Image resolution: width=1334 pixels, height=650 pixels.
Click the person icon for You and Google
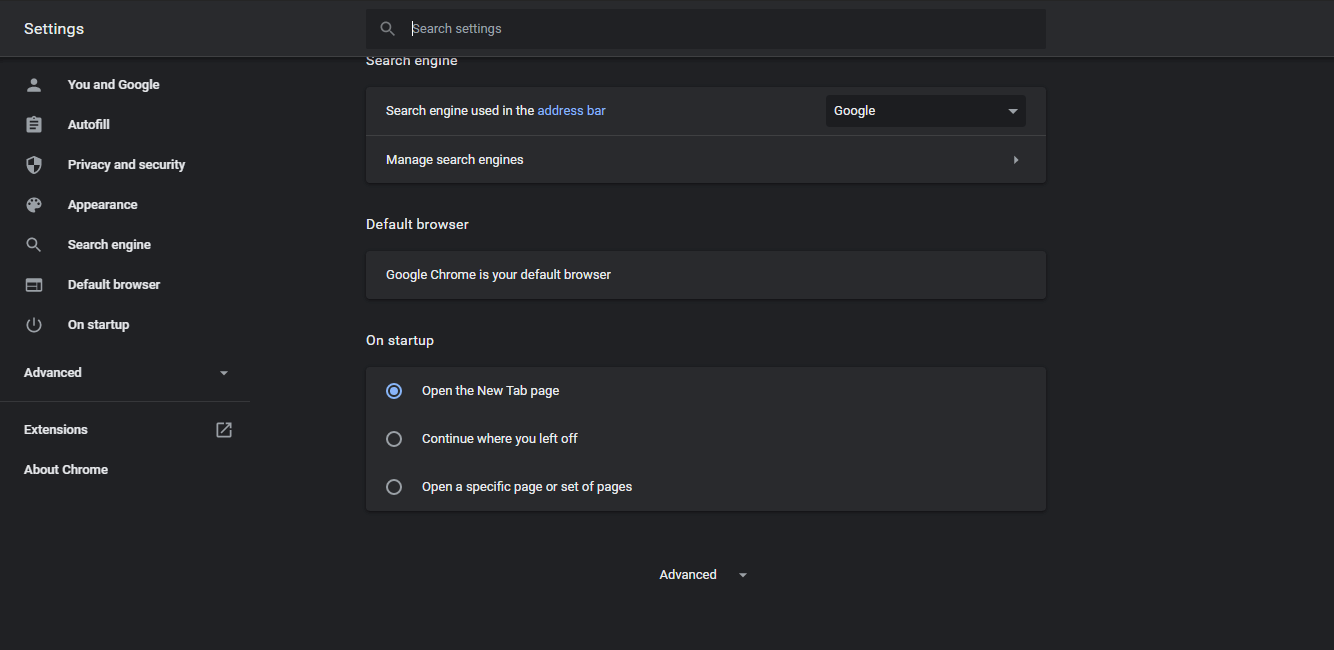click(34, 85)
